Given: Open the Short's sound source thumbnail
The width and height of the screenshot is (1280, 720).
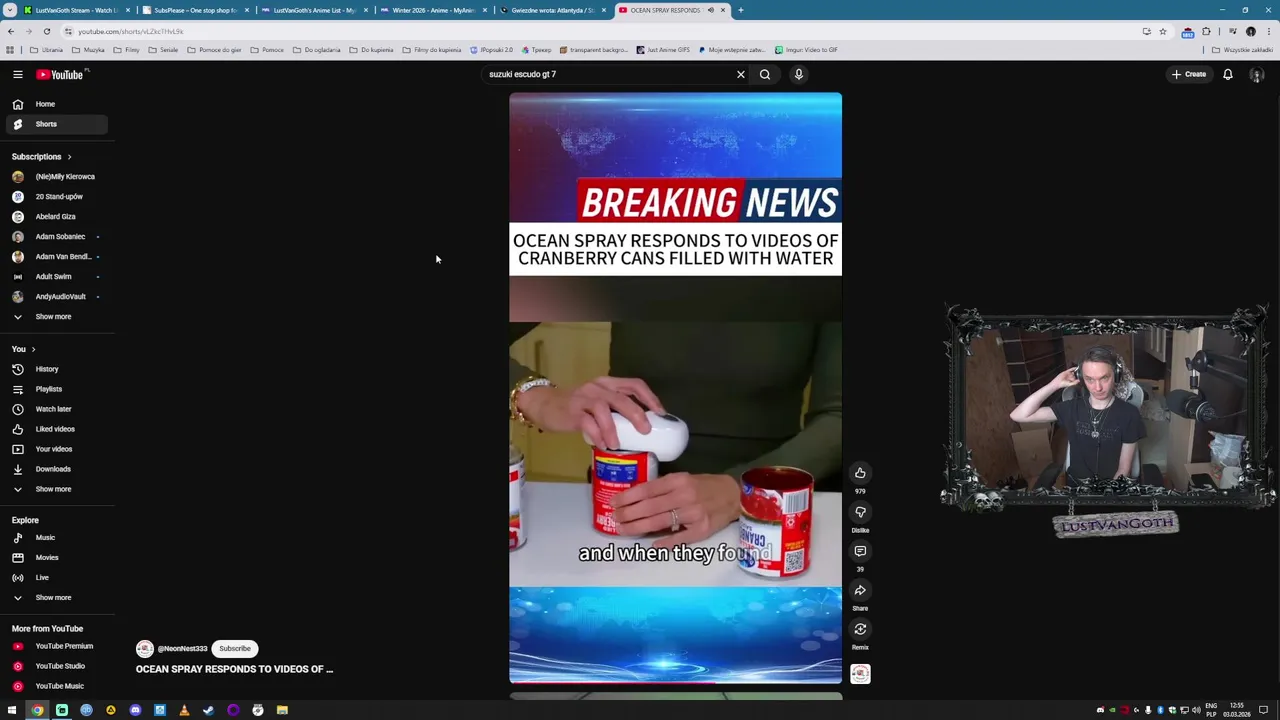Looking at the screenshot, I should [x=860, y=674].
